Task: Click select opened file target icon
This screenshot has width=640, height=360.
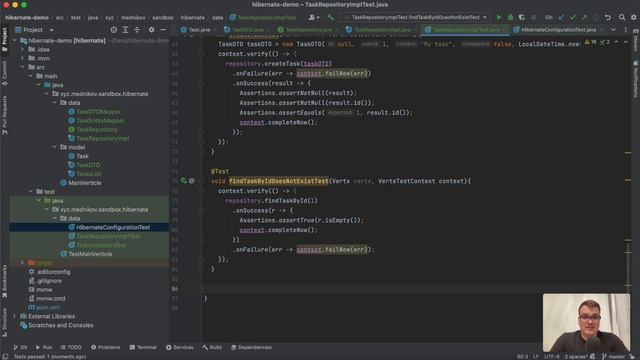Action: (x=114, y=30)
